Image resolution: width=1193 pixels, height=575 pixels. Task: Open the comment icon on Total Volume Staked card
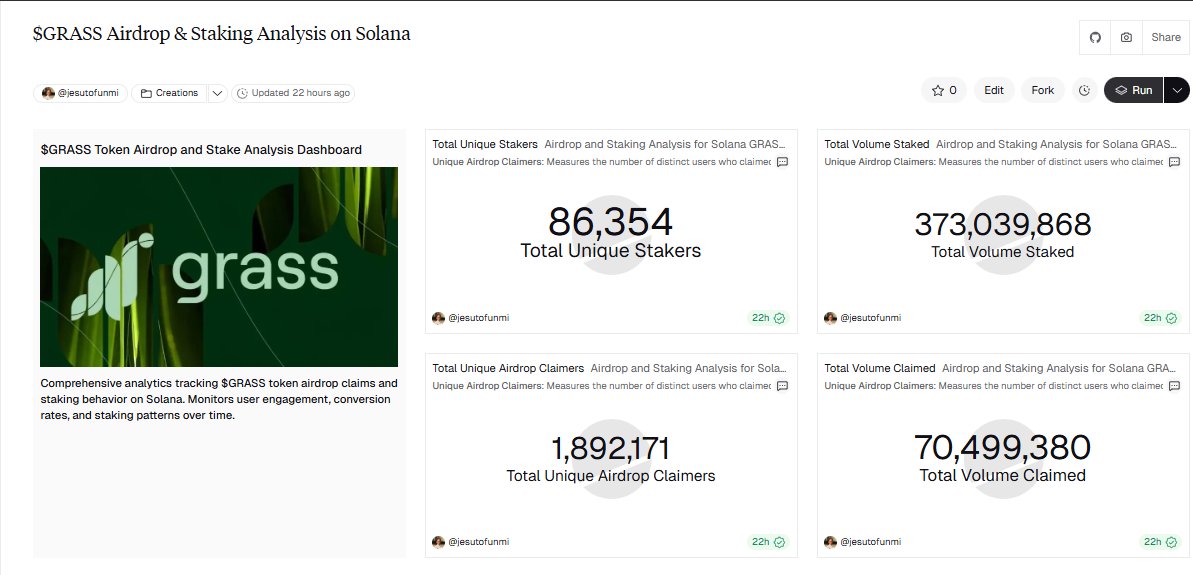1174,162
